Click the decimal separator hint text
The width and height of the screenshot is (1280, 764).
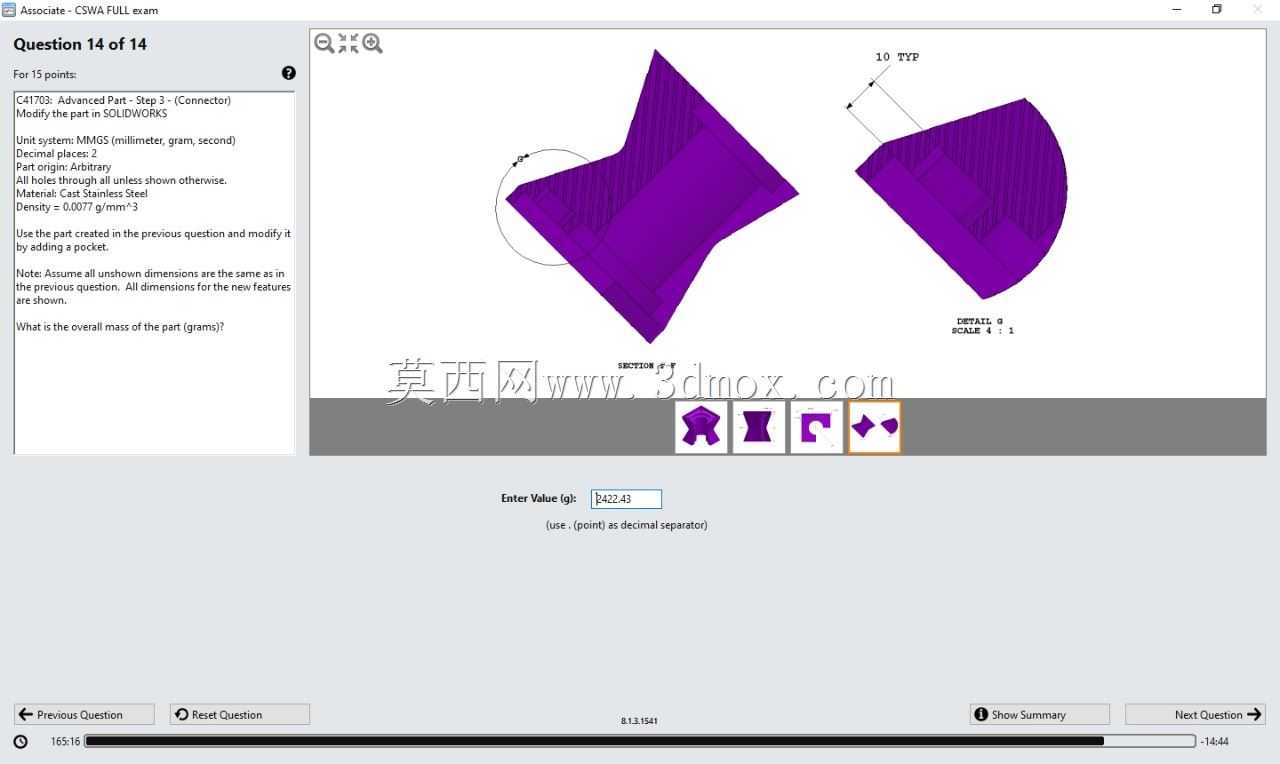[626, 525]
